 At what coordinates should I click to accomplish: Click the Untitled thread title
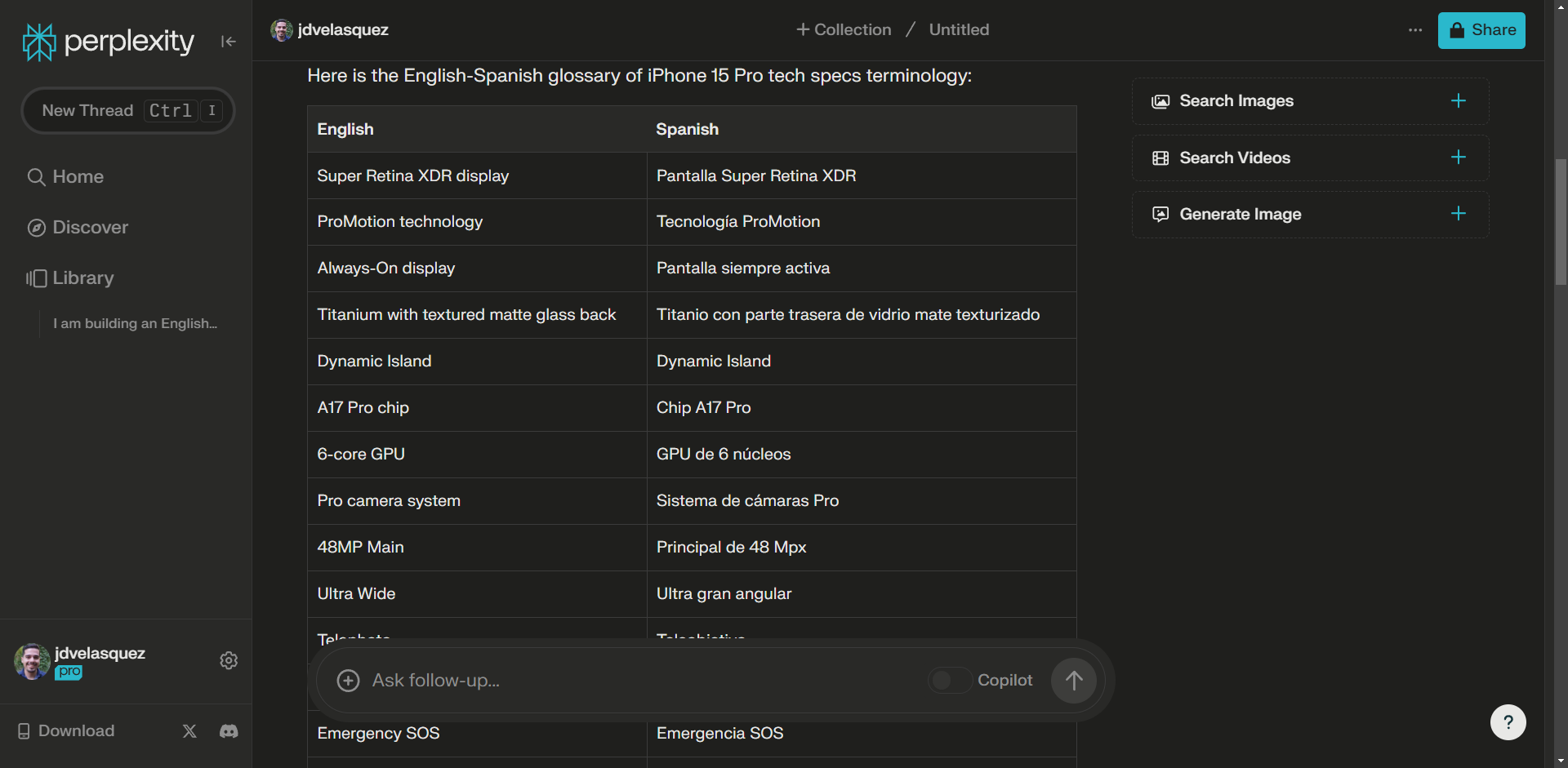tap(959, 29)
